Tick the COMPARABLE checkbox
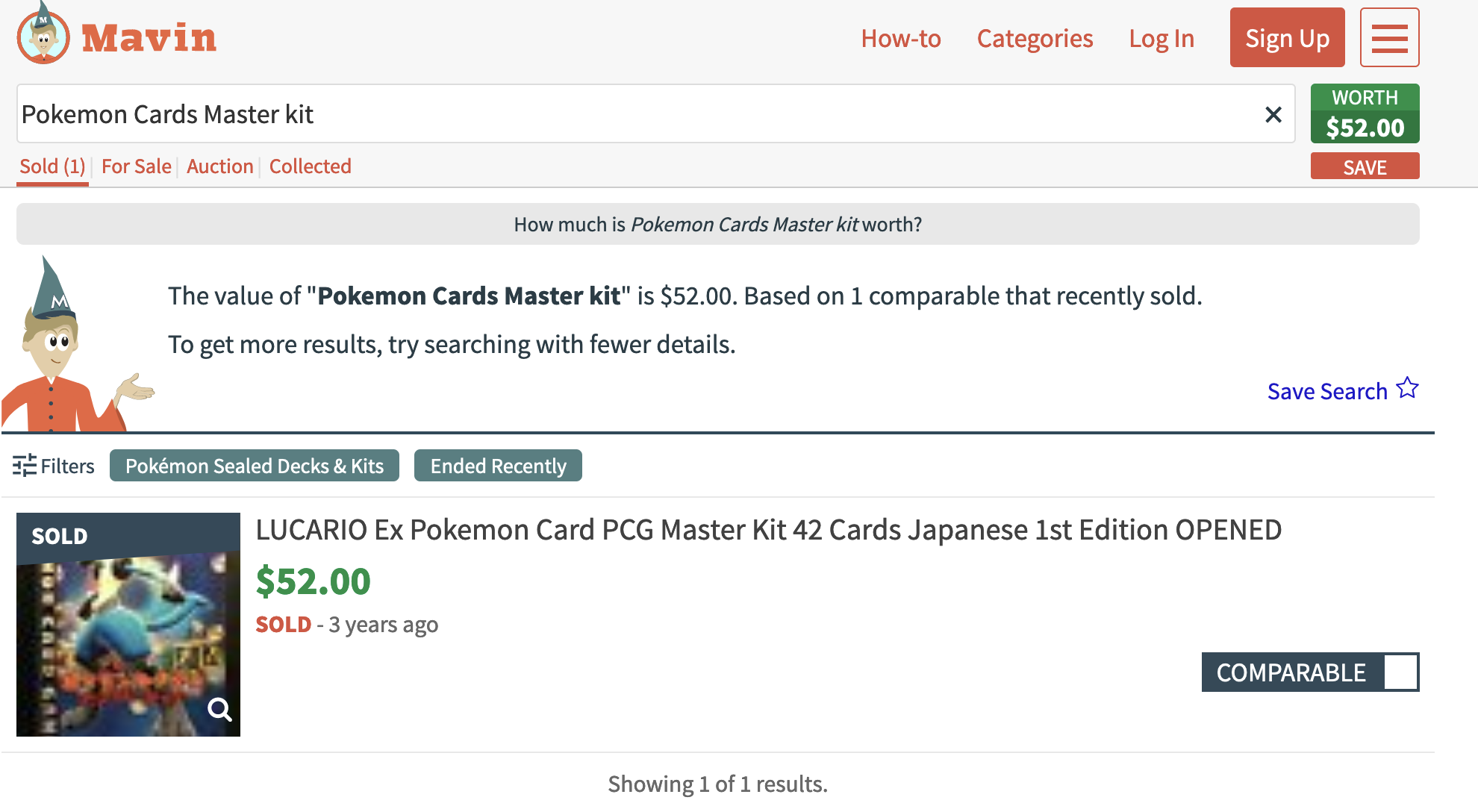The image size is (1478, 812). pos(1400,672)
